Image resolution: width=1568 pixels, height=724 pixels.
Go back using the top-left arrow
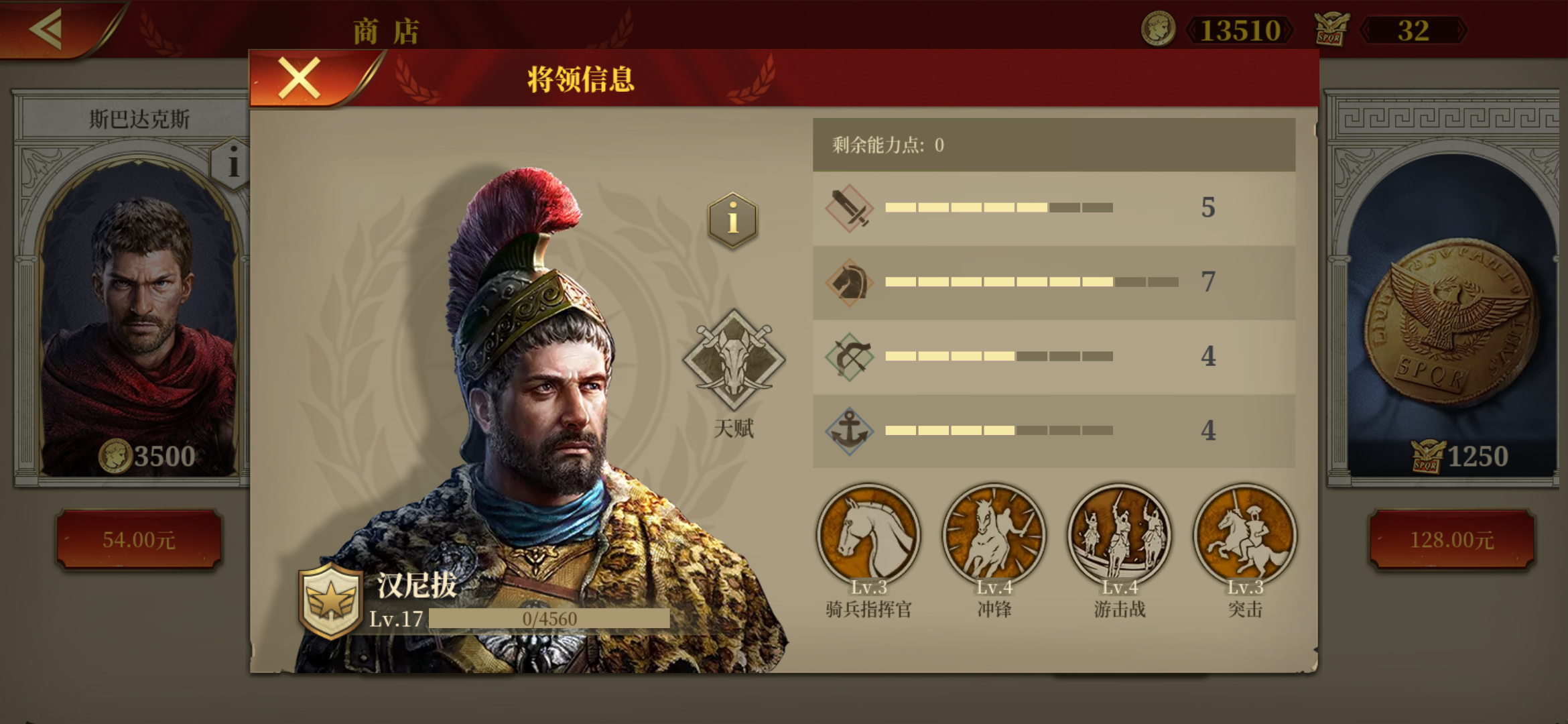pyautogui.click(x=47, y=28)
